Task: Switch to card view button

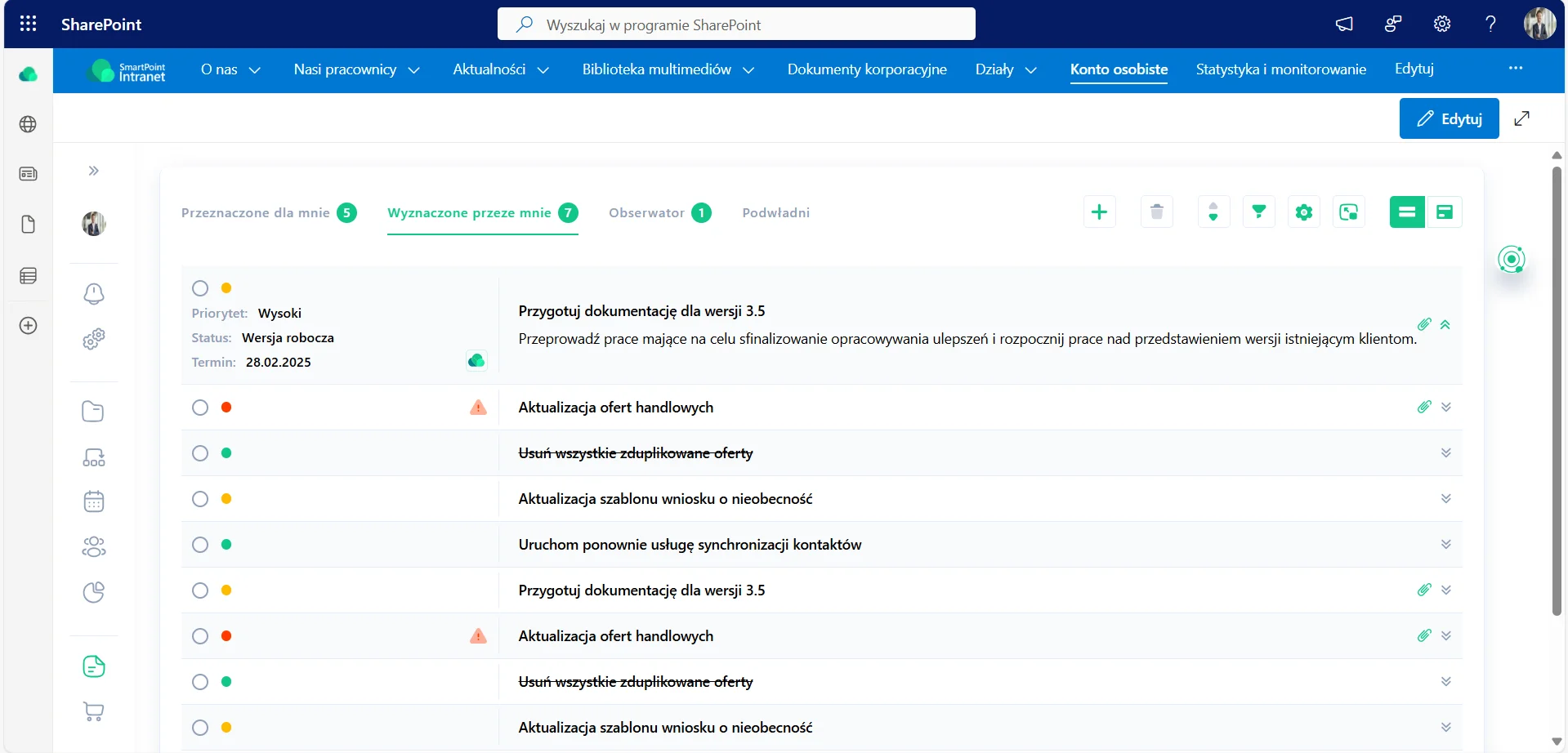Action: (1444, 212)
